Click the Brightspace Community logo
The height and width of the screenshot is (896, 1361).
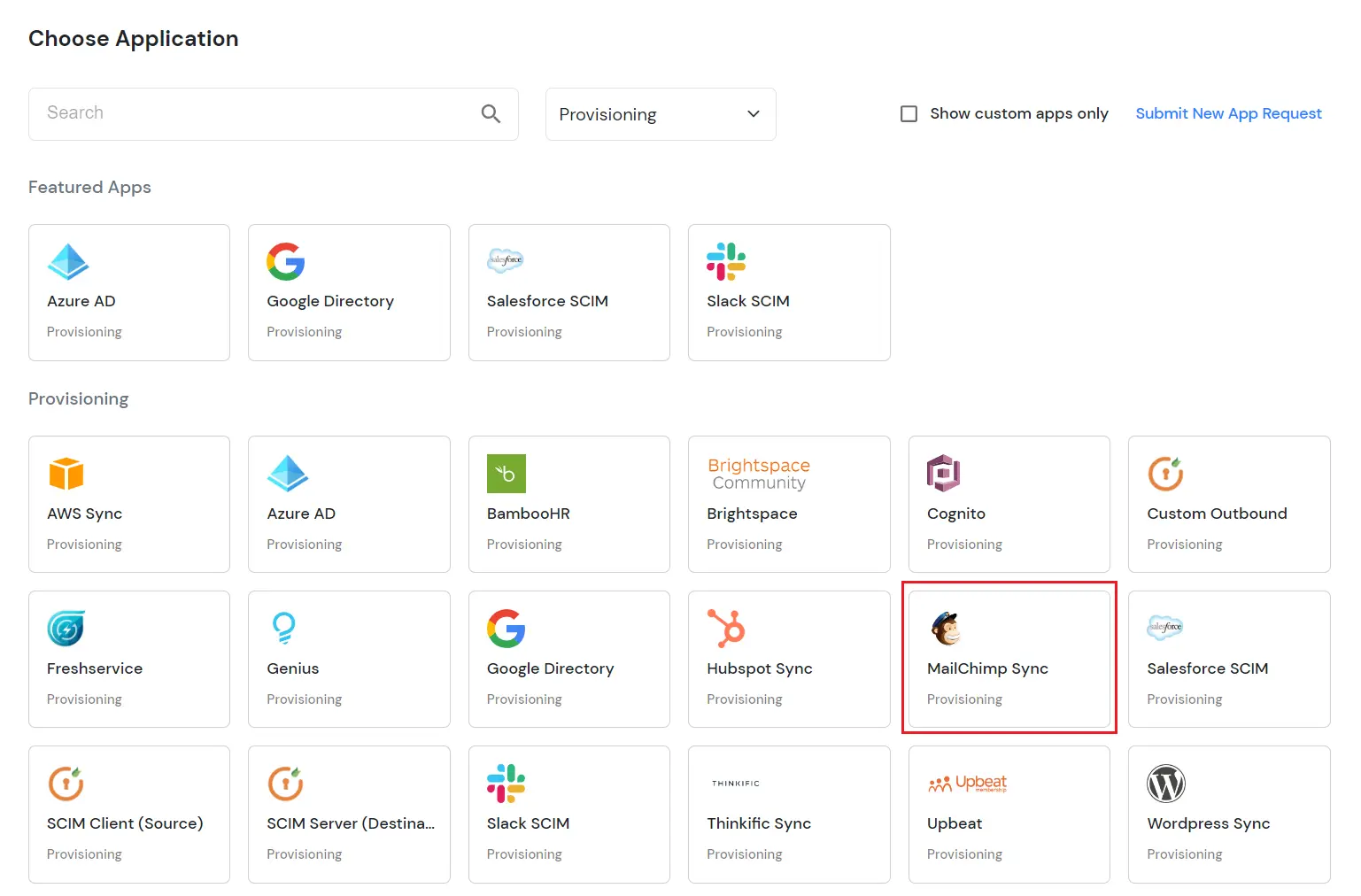click(x=759, y=474)
